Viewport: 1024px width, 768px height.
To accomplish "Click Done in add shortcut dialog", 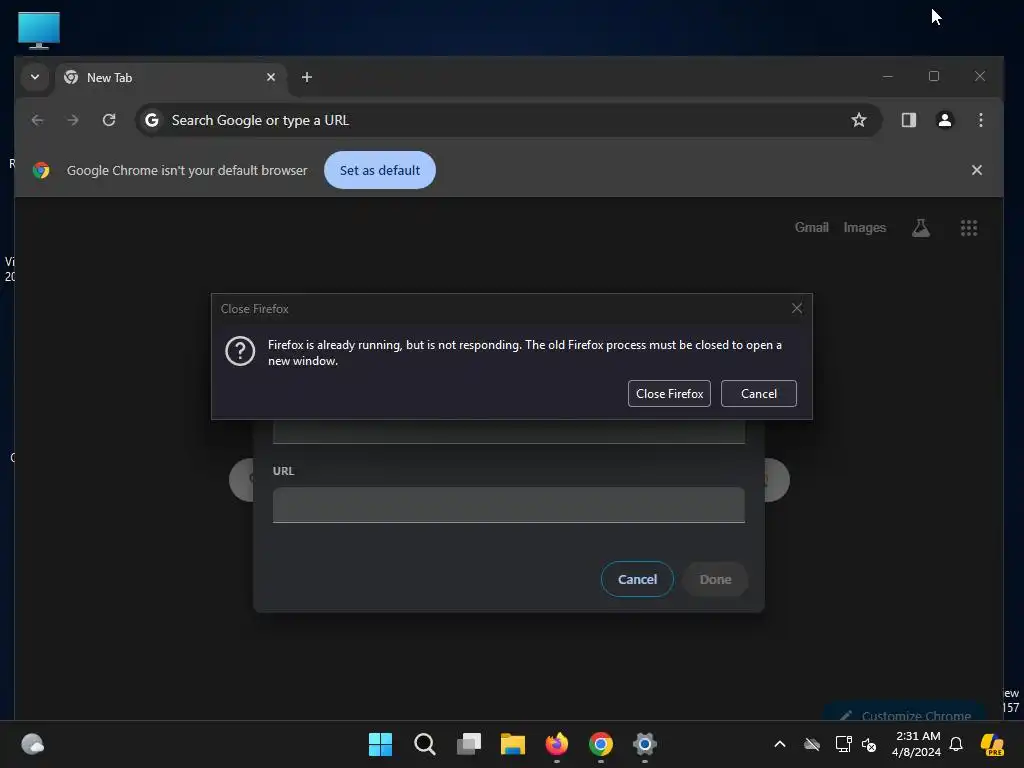I will (x=715, y=579).
